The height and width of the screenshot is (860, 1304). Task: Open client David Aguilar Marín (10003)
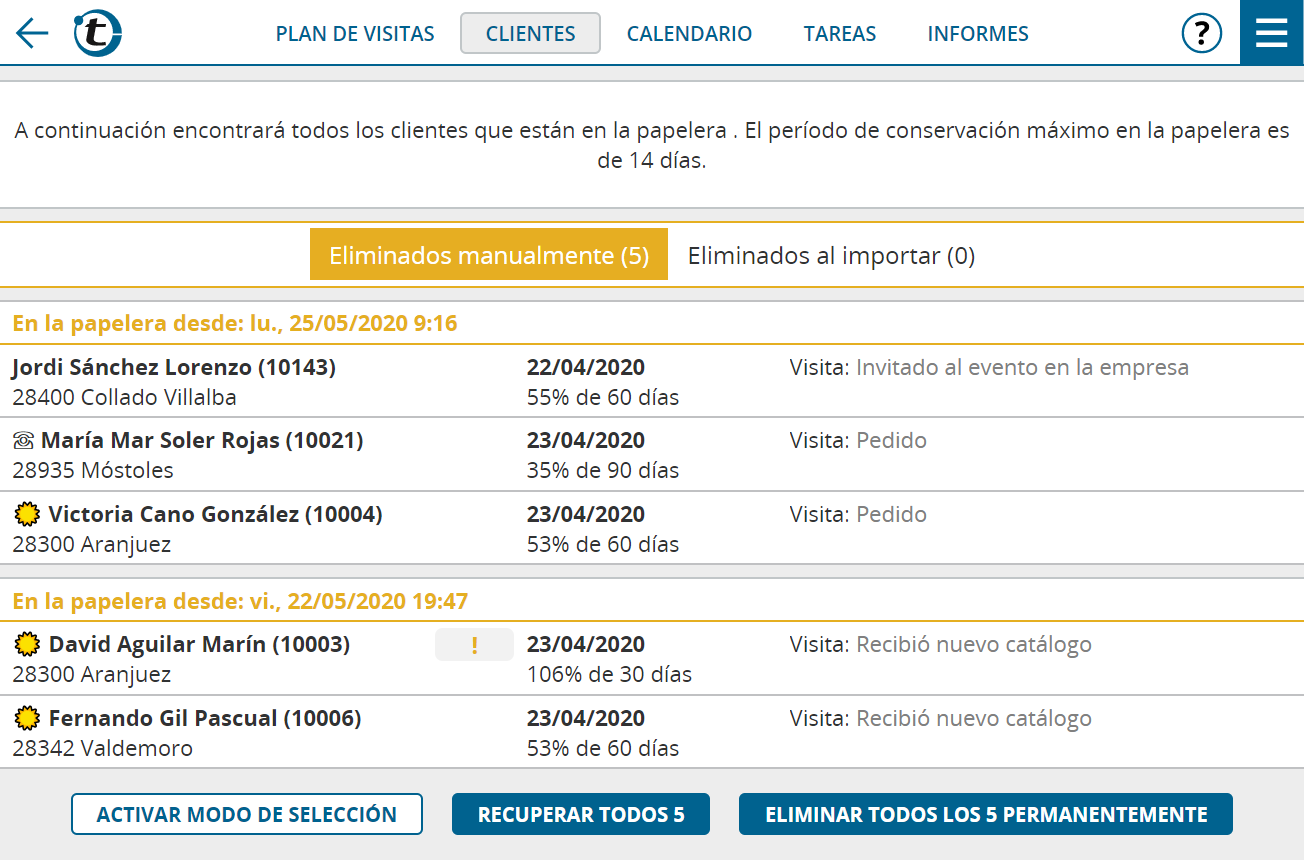pos(652,658)
